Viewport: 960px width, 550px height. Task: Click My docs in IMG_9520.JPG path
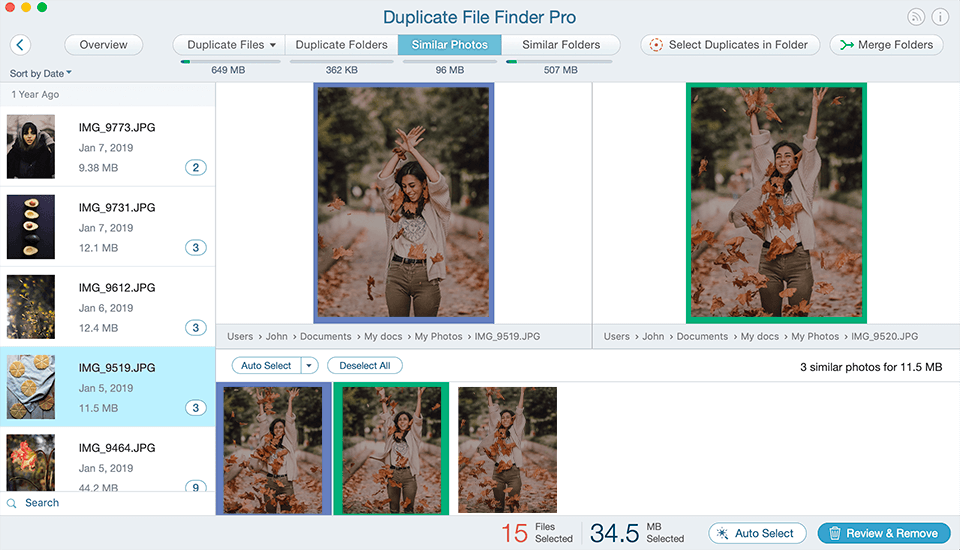click(760, 336)
